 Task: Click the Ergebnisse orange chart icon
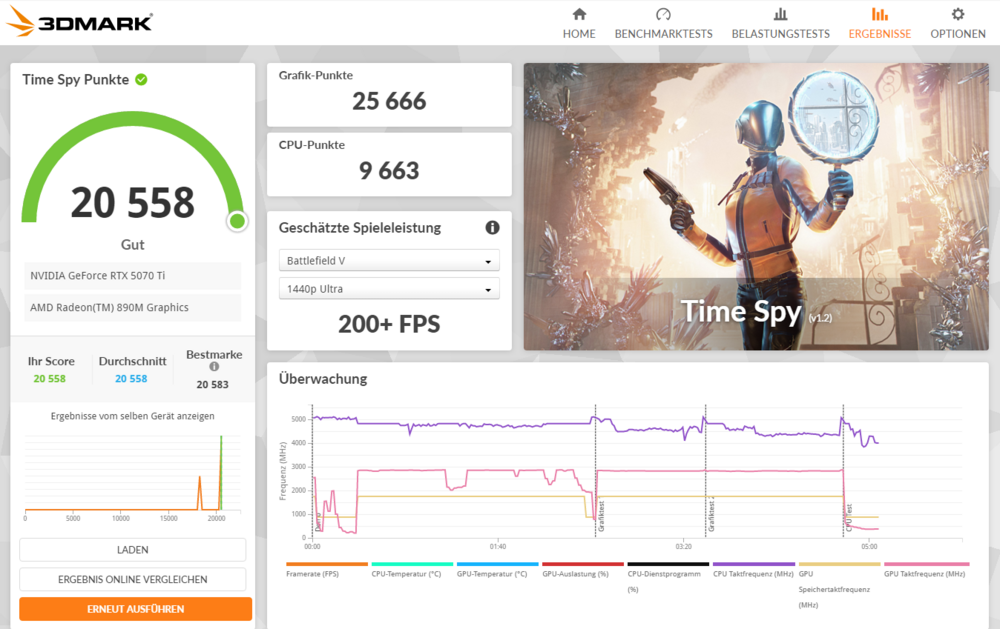[x=879, y=15]
